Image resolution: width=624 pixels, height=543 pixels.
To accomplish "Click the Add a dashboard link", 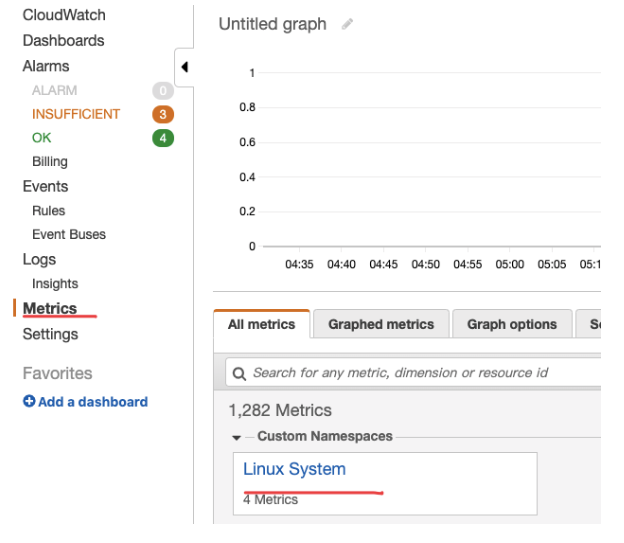I will tap(92, 402).
